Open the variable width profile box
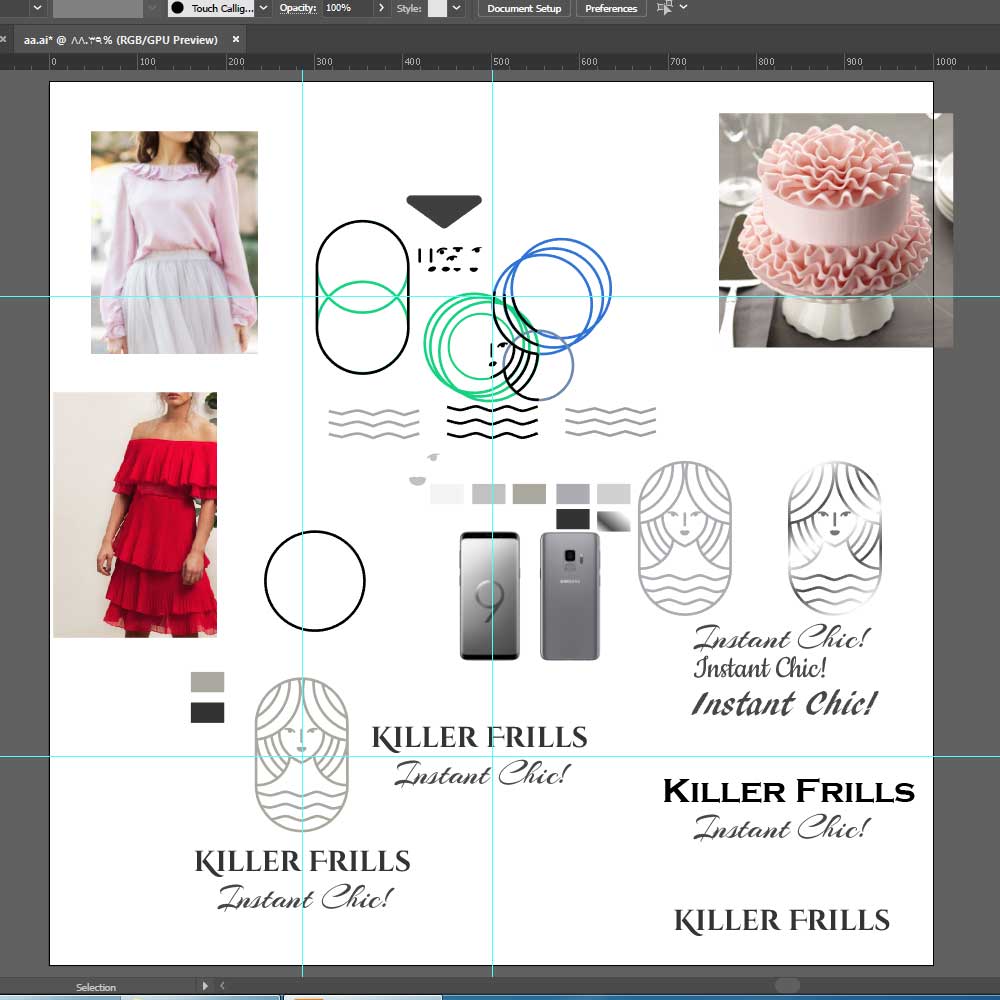 click(x=98, y=8)
